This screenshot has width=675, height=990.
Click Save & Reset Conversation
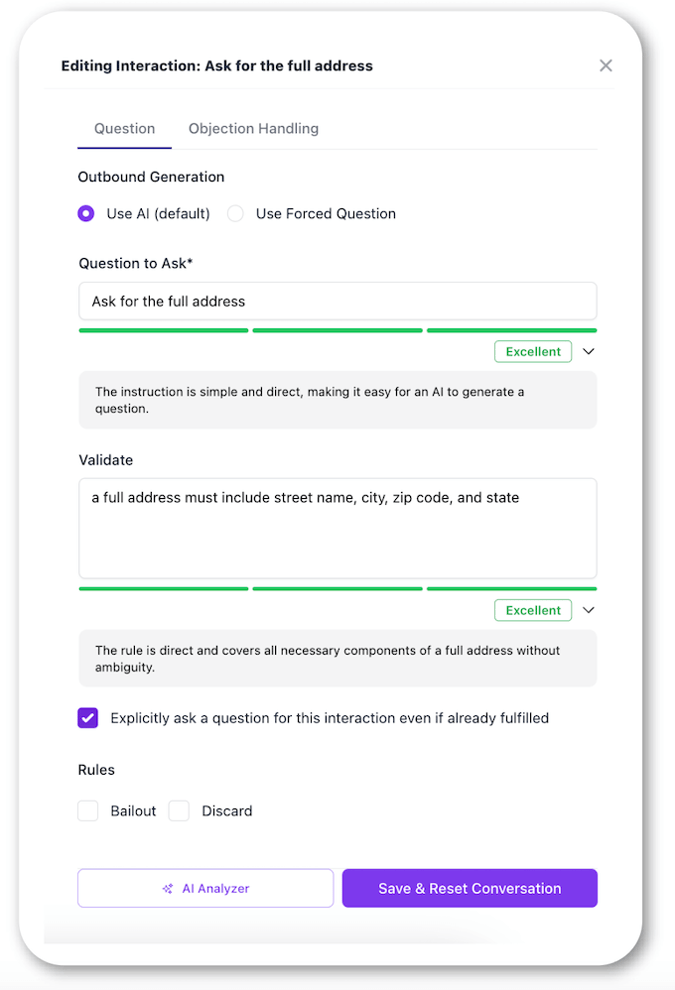tap(469, 888)
